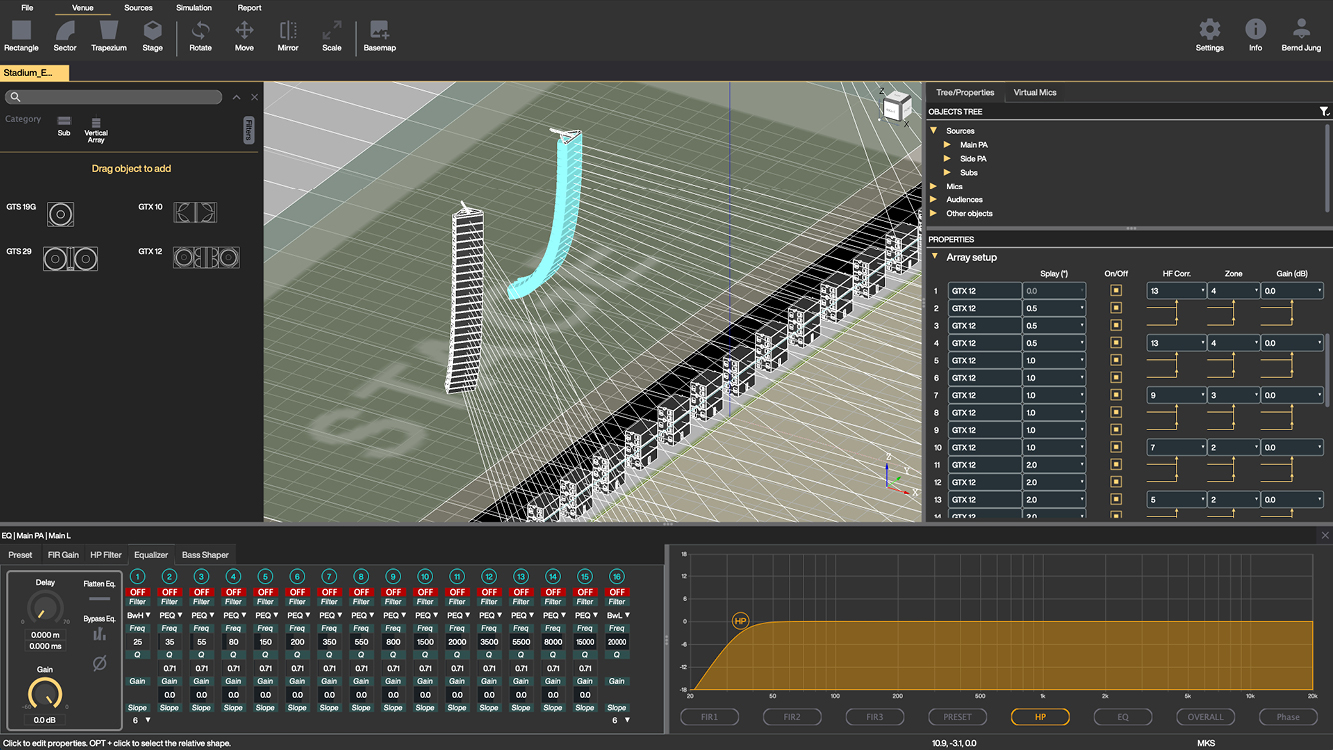Toggle On/Off checkbox for array row 1
This screenshot has height=750, width=1333.
pos(1116,291)
